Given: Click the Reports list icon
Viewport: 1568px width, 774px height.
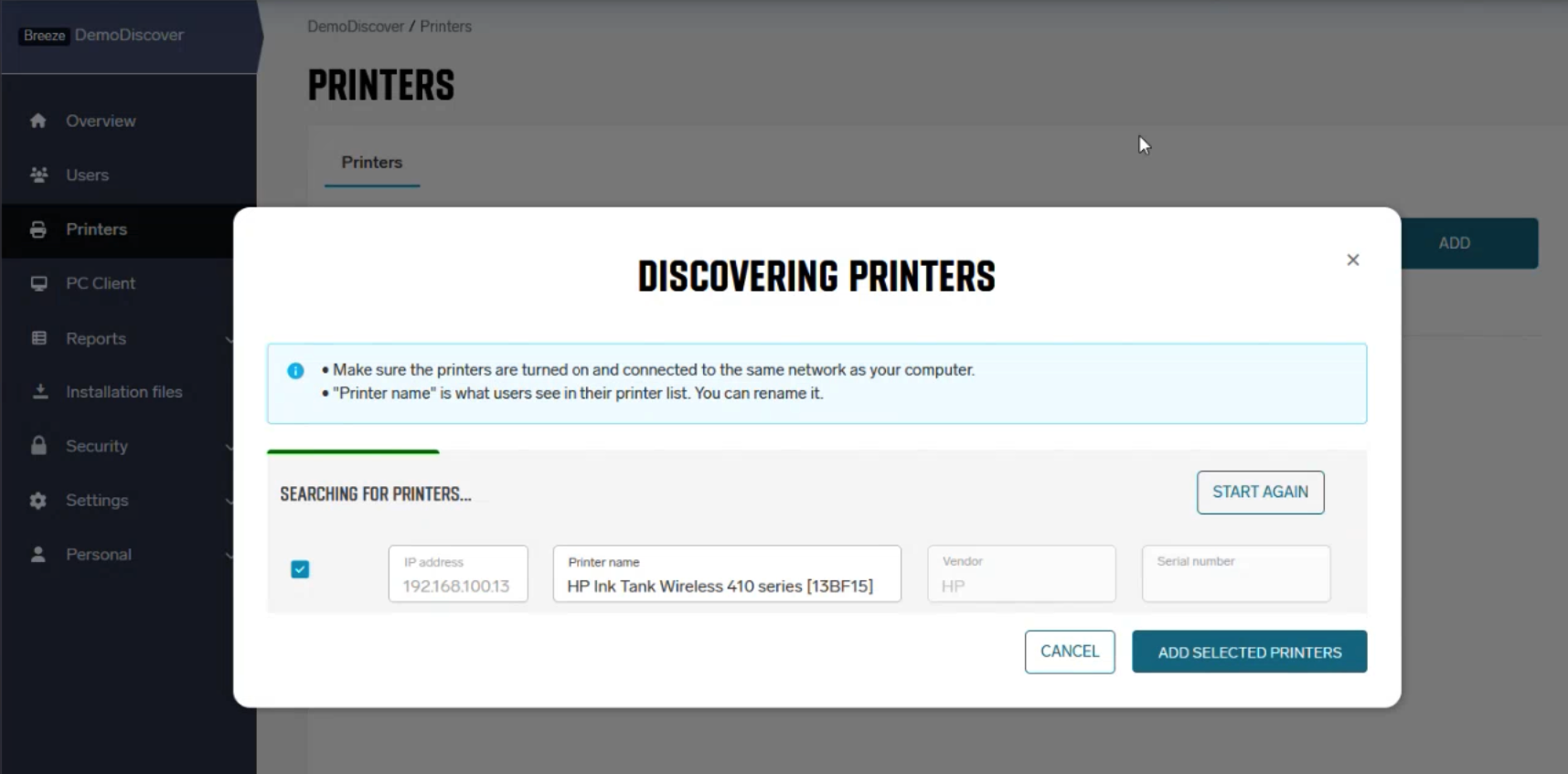Looking at the screenshot, I should click(38, 338).
